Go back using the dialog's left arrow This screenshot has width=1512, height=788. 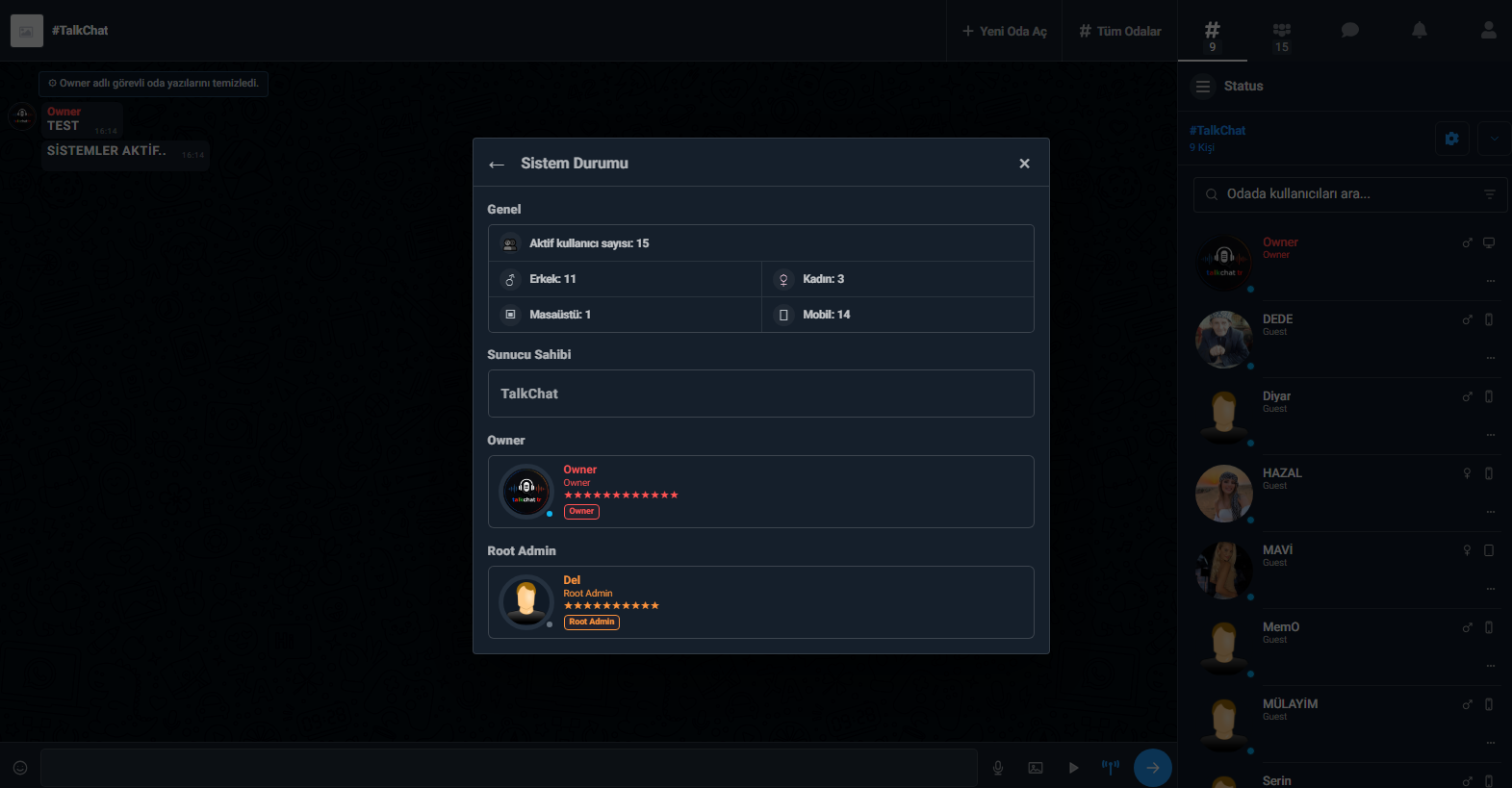[497, 165]
